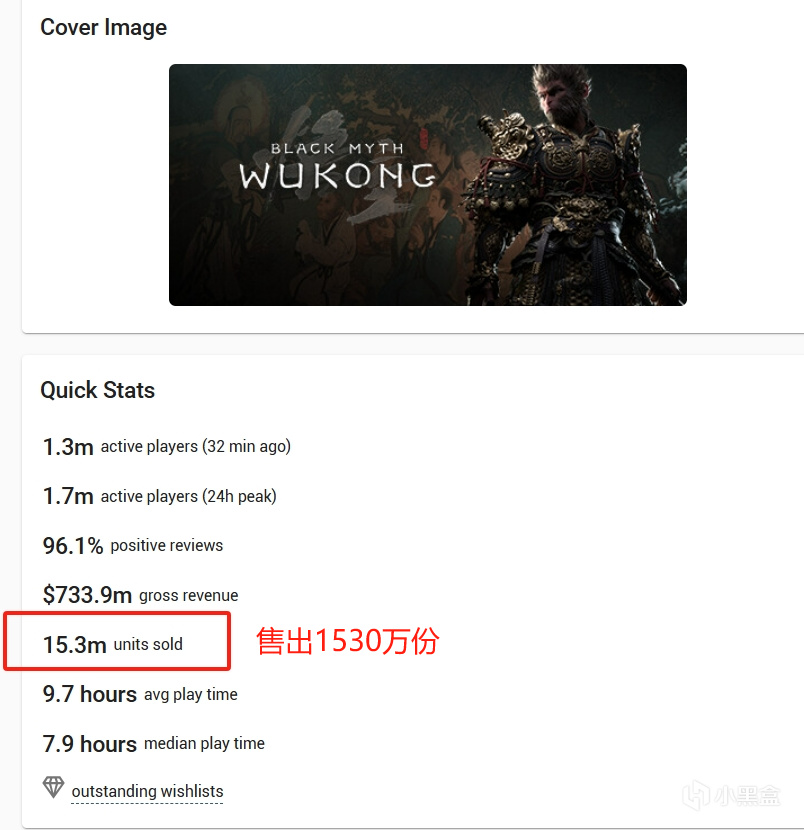Screen dimensions: 804x830
Task: Click the 小黑盒 watermark logo
Action: point(696,795)
